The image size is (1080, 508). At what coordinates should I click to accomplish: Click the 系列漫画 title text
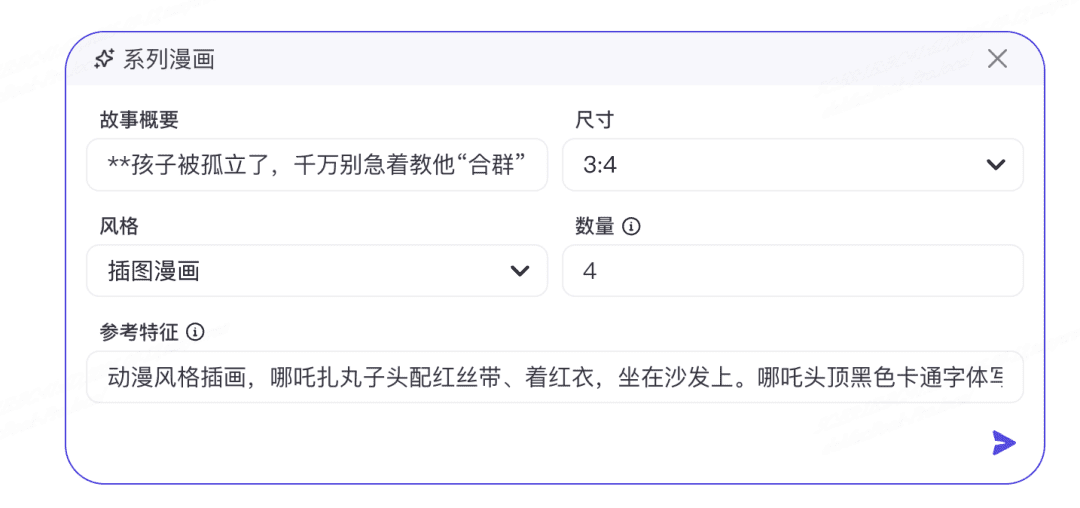(169, 60)
